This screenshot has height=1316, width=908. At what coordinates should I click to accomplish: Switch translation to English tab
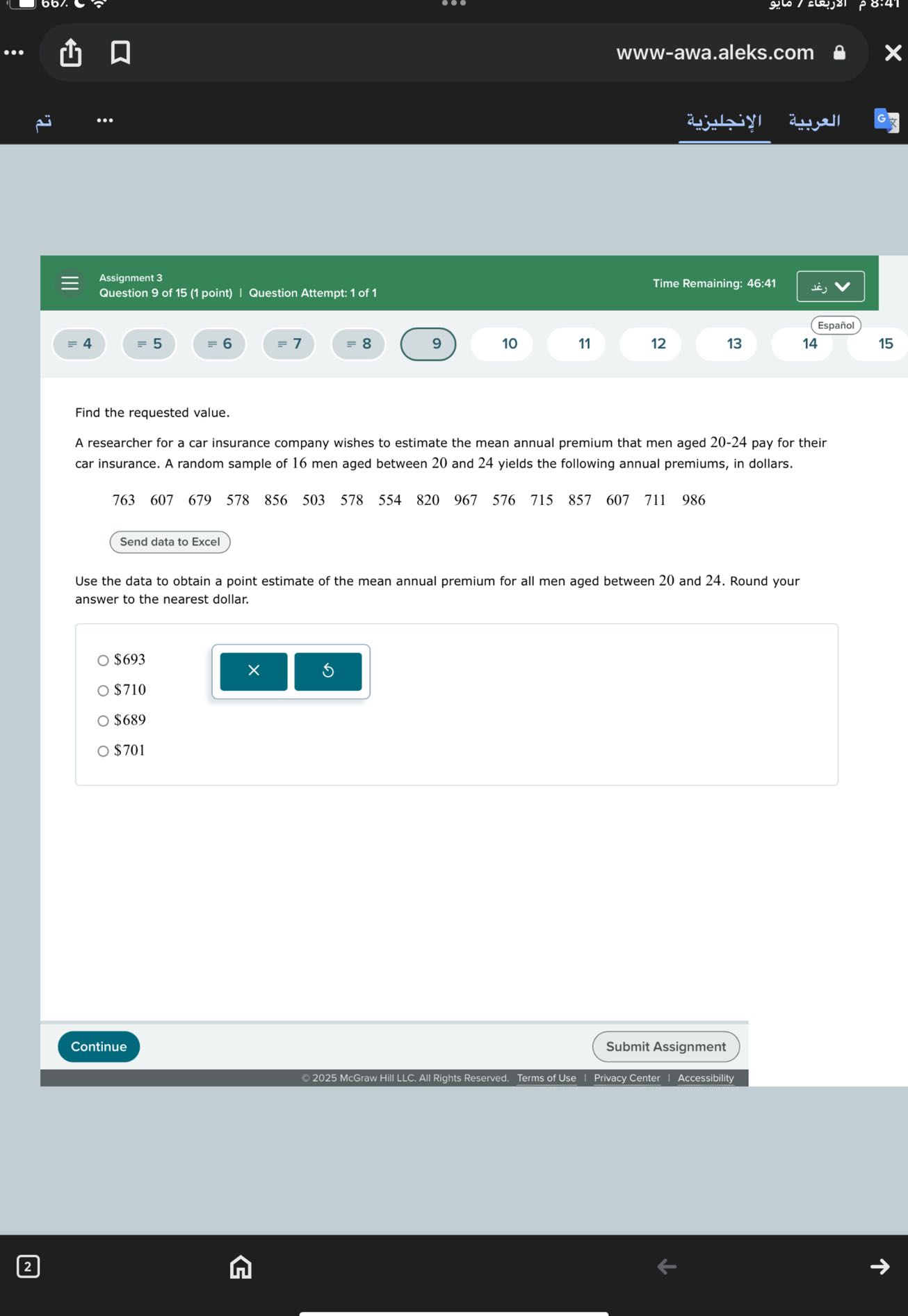tap(724, 121)
